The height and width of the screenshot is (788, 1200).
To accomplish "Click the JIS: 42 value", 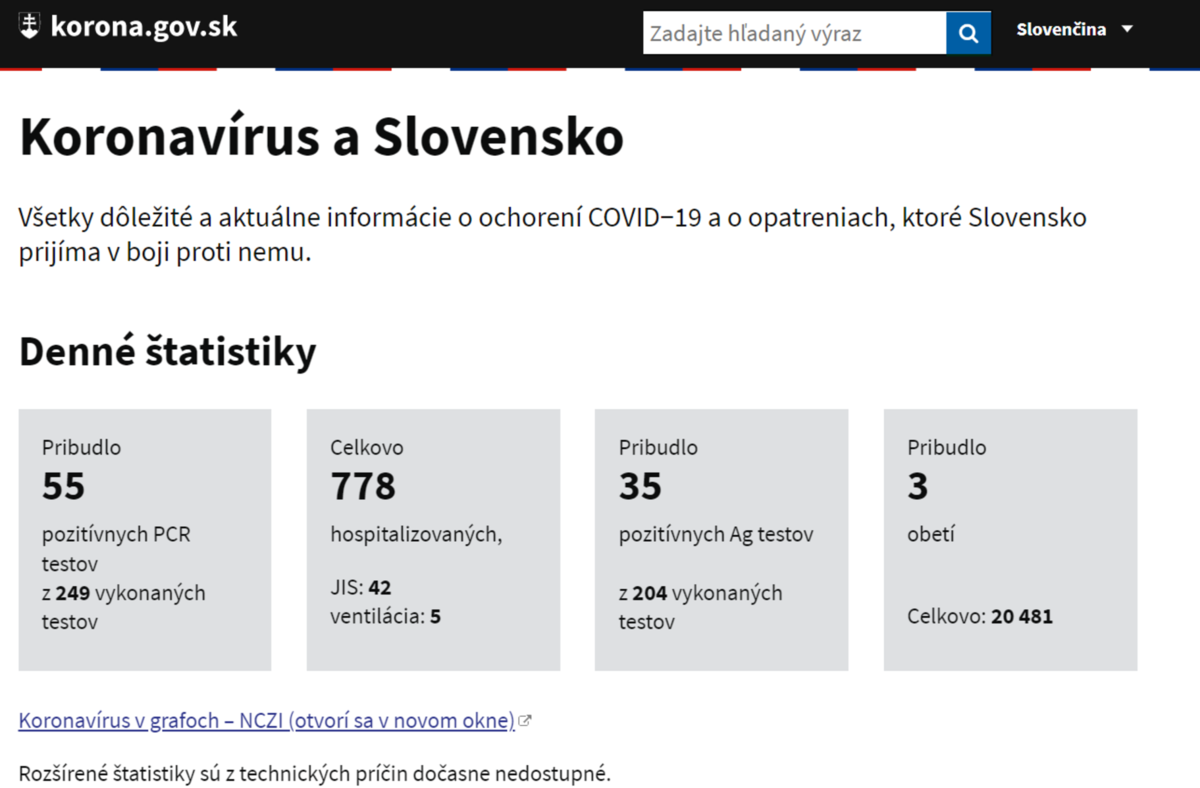I will tap(361, 587).
